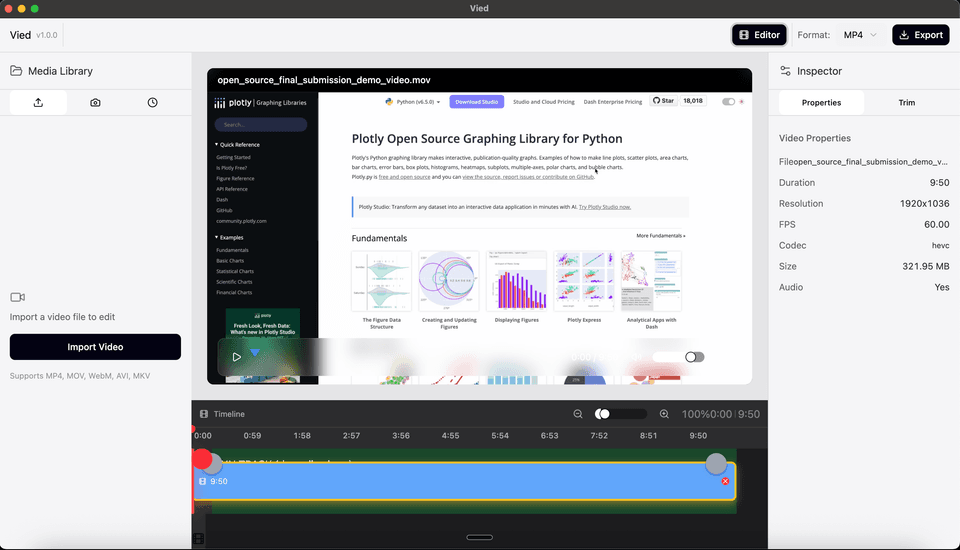Click the red playhead marker
The width and height of the screenshot is (960, 550).
coord(201,458)
